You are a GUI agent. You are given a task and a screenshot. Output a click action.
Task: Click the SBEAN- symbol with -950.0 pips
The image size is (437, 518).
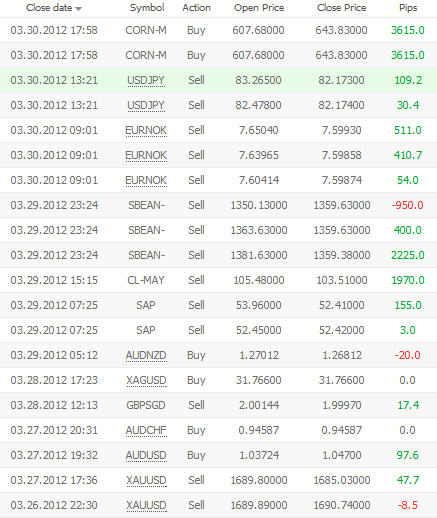coord(146,205)
